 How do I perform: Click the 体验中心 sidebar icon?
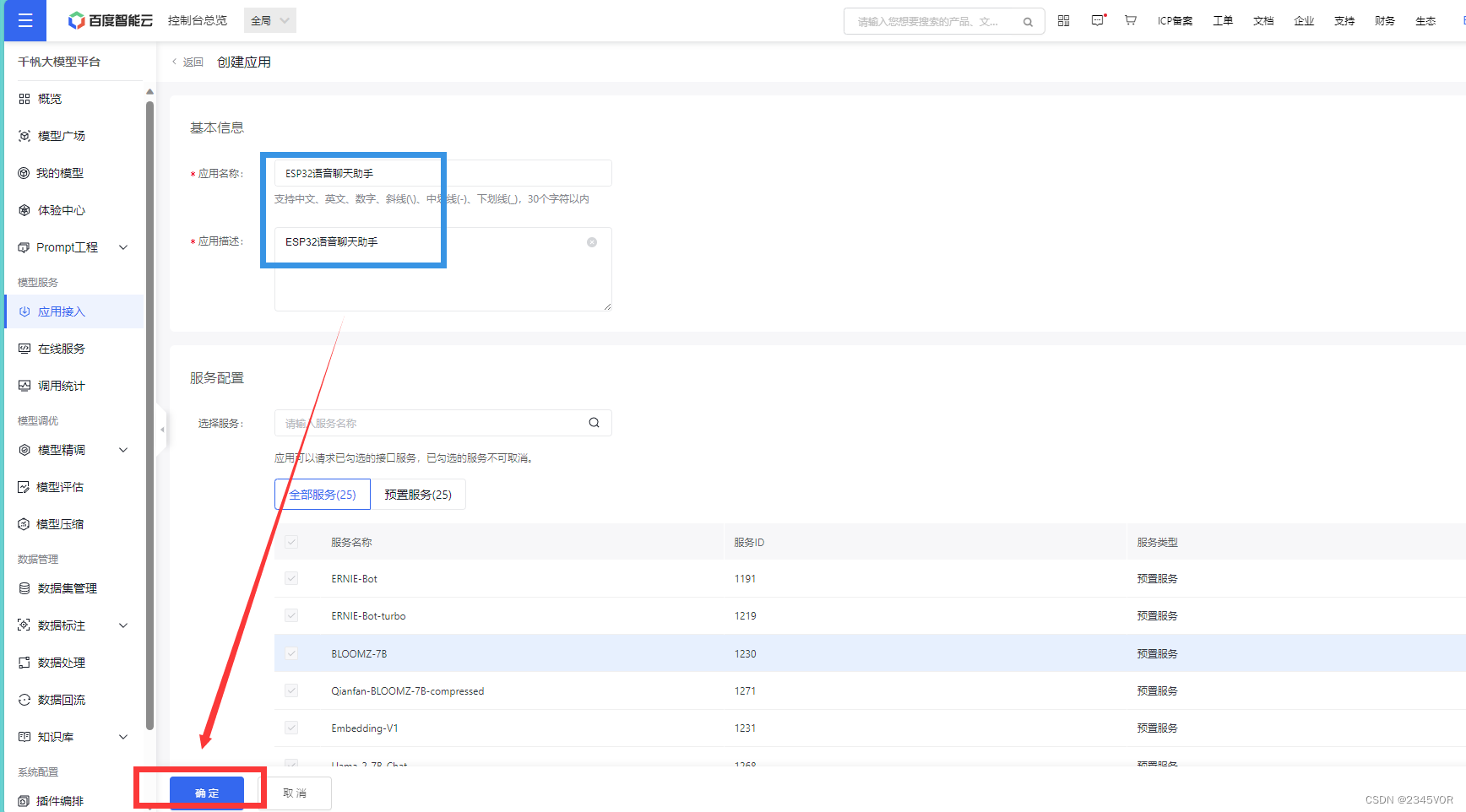pyautogui.click(x=24, y=210)
